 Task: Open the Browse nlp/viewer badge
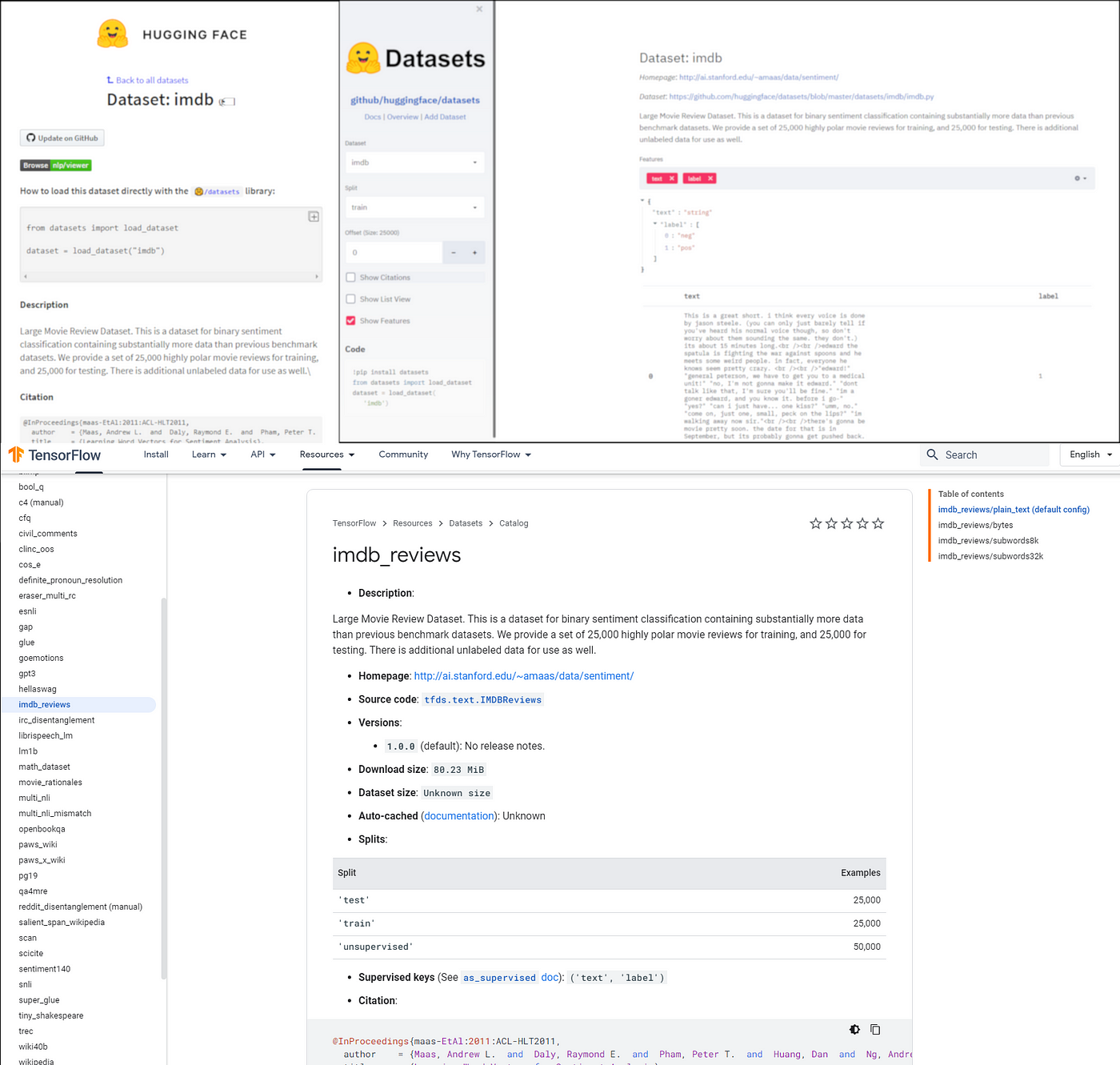click(56, 166)
